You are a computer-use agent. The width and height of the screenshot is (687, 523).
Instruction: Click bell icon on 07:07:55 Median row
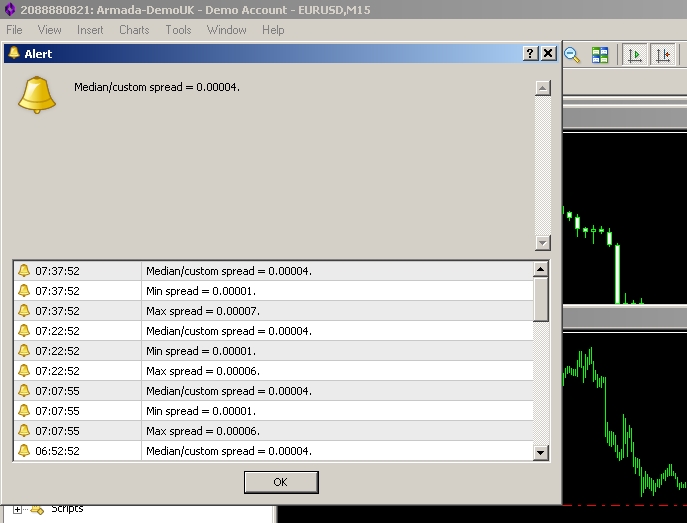(x=24, y=390)
